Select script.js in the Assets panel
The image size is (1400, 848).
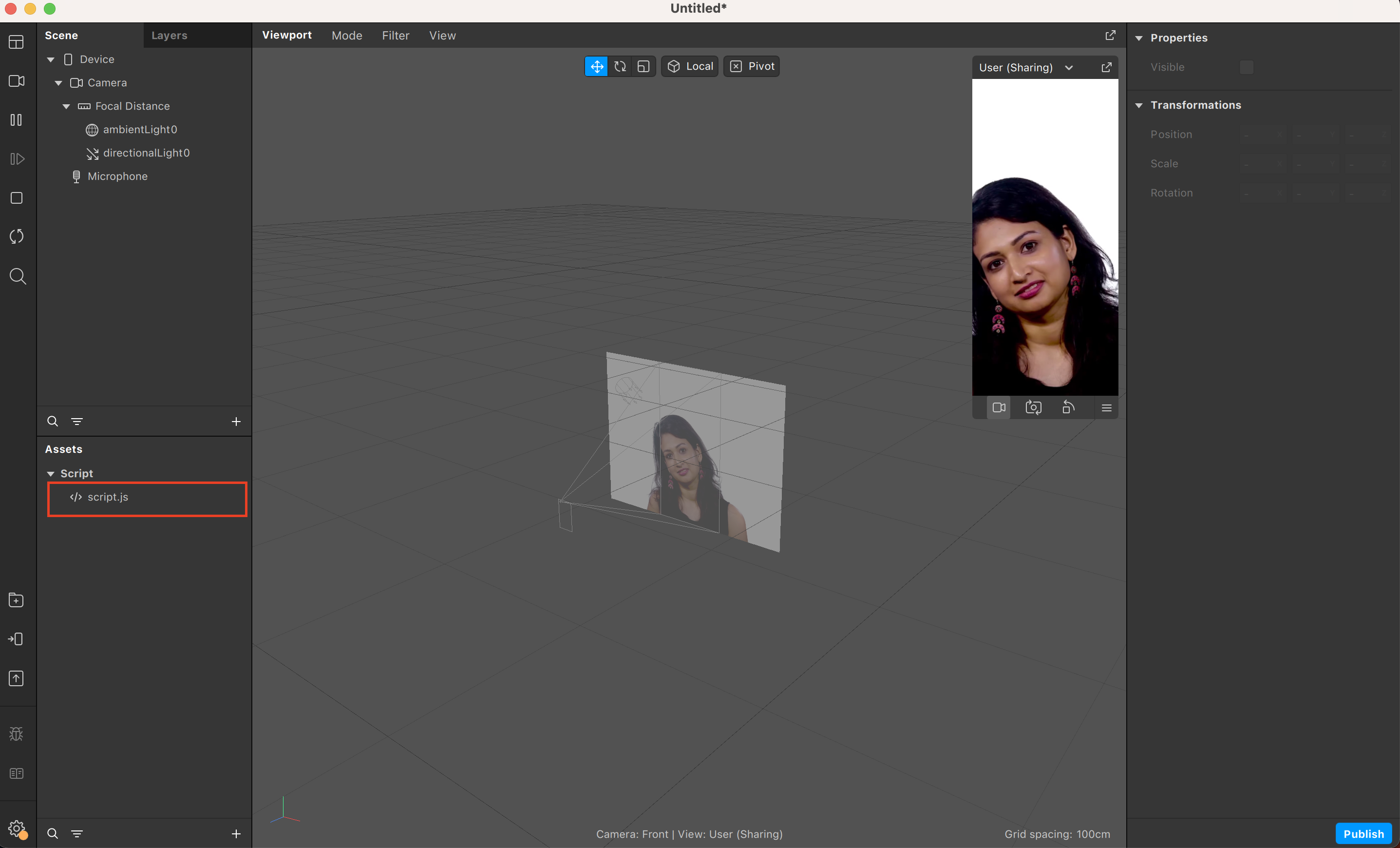tap(108, 497)
